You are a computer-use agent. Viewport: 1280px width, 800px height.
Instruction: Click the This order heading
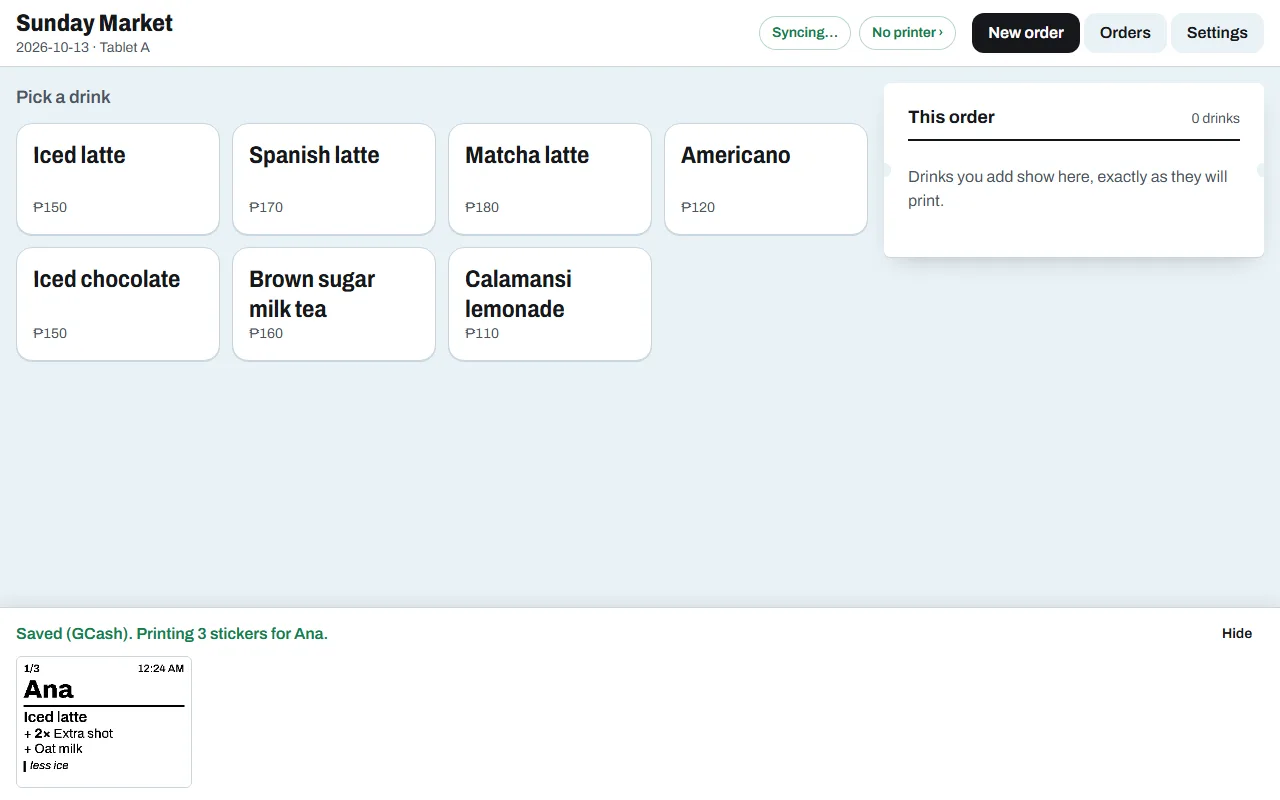951,117
